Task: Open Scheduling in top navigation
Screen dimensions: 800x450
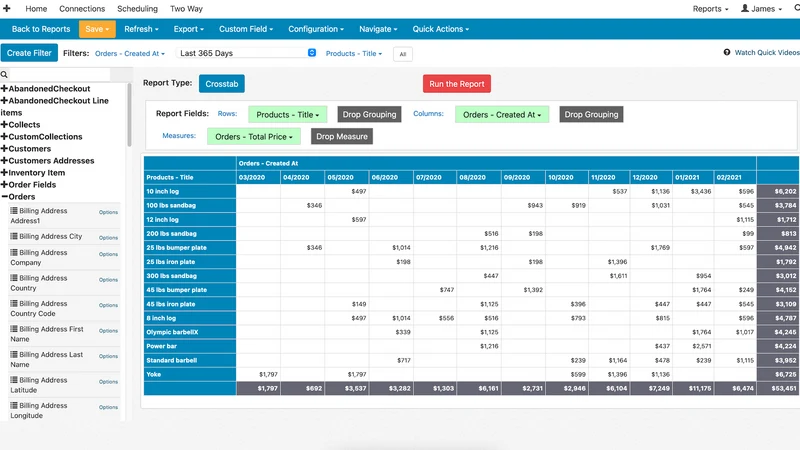Action: 137,9
